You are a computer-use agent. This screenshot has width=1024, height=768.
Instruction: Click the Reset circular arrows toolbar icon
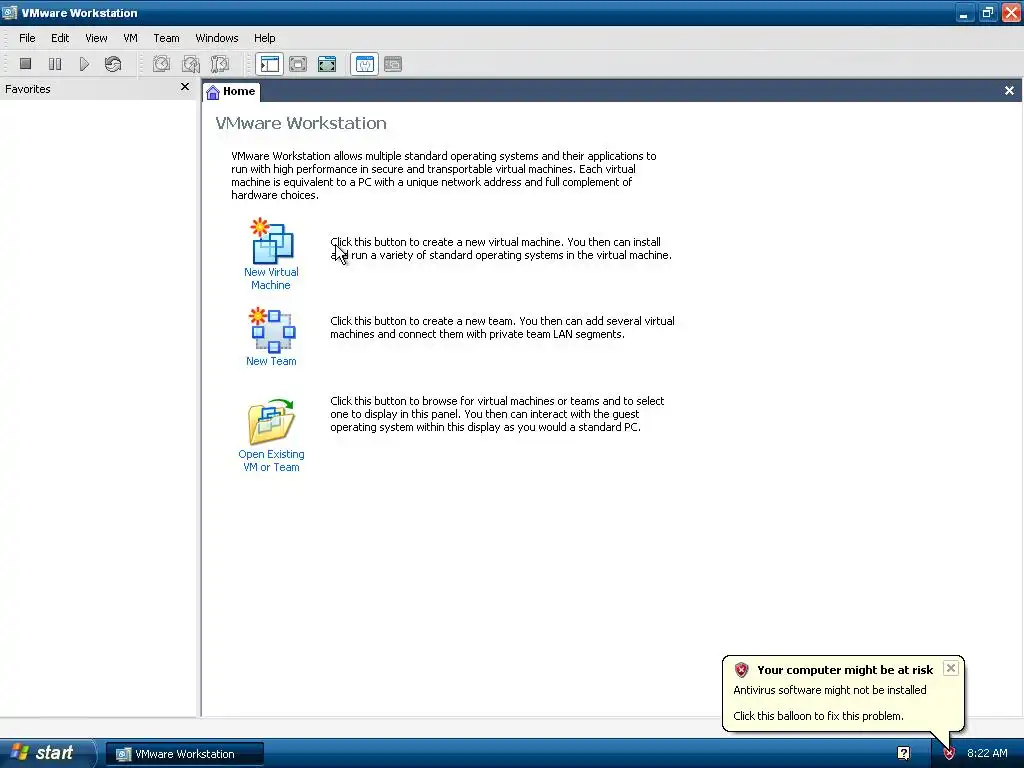click(113, 64)
